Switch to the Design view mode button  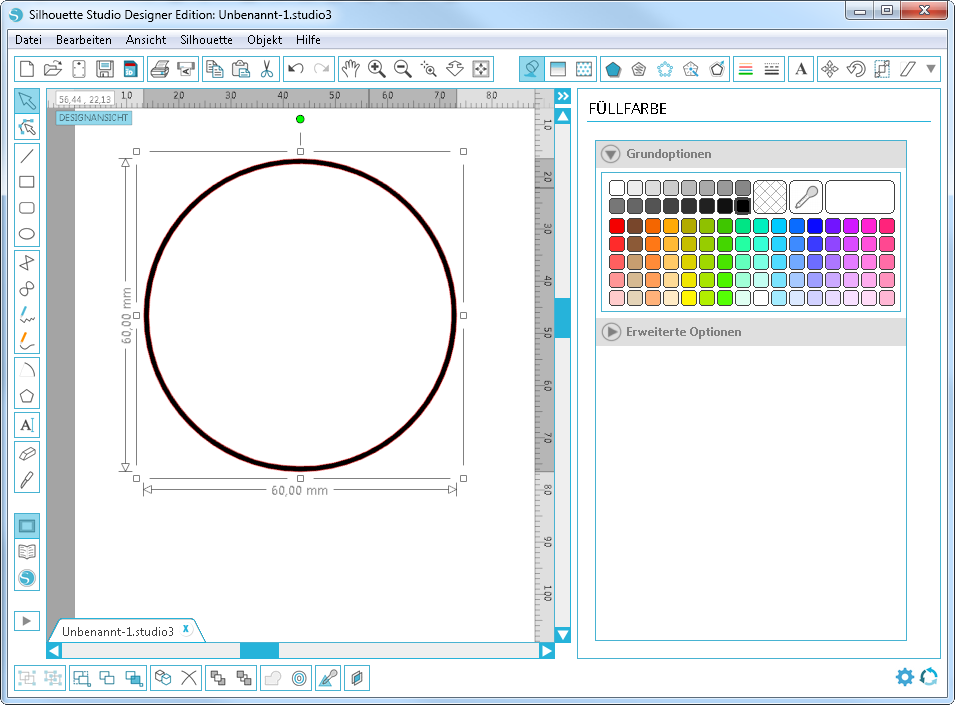[x=27, y=525]
